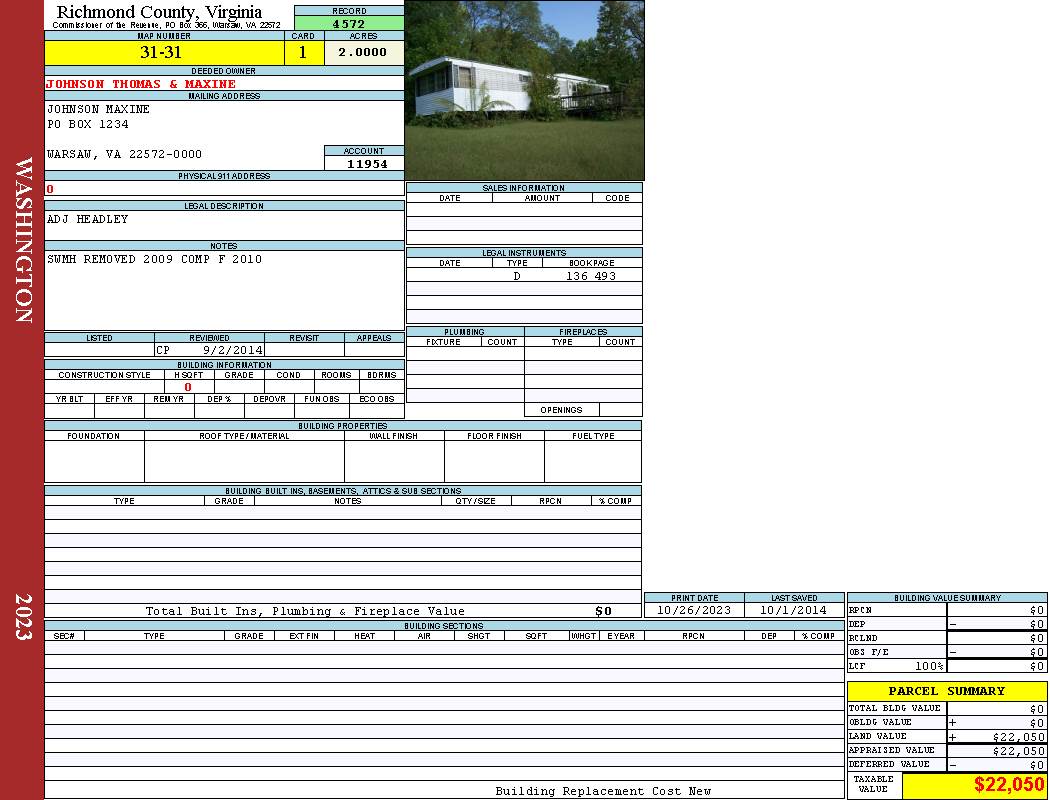The height and width of the screenshot is (800, 1050).
Task: Click the 2023 year sidebar label
Action: 23,617
